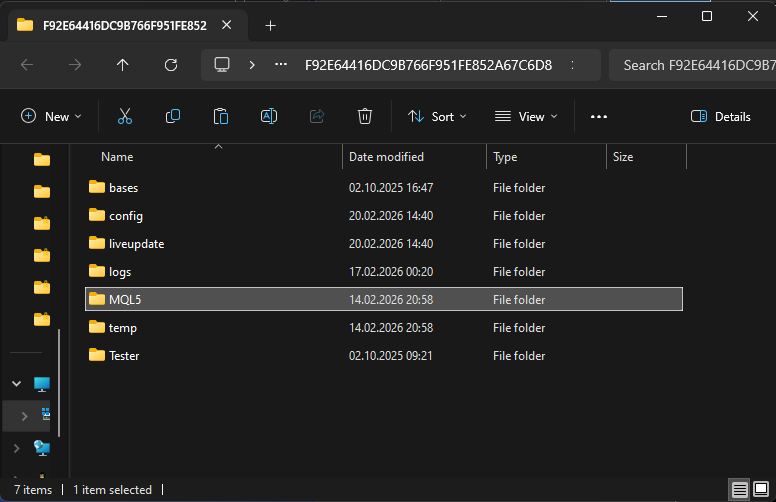
Task: Open the Sort options dropdown
Action: [437, 116]
